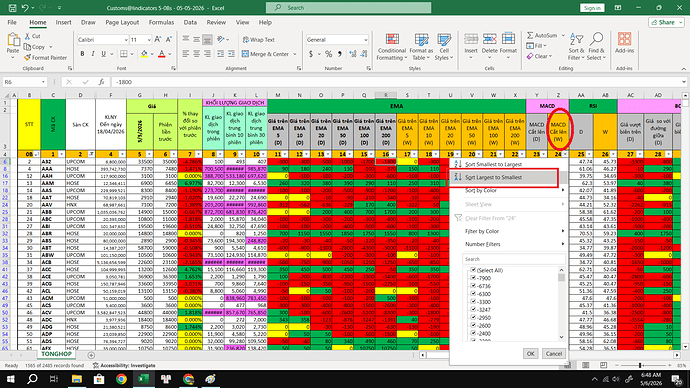Viewport: 690px width, 388px height.
Task: Toggle Underline formatting
Action: pyautogui.click(x=103, y=54)
